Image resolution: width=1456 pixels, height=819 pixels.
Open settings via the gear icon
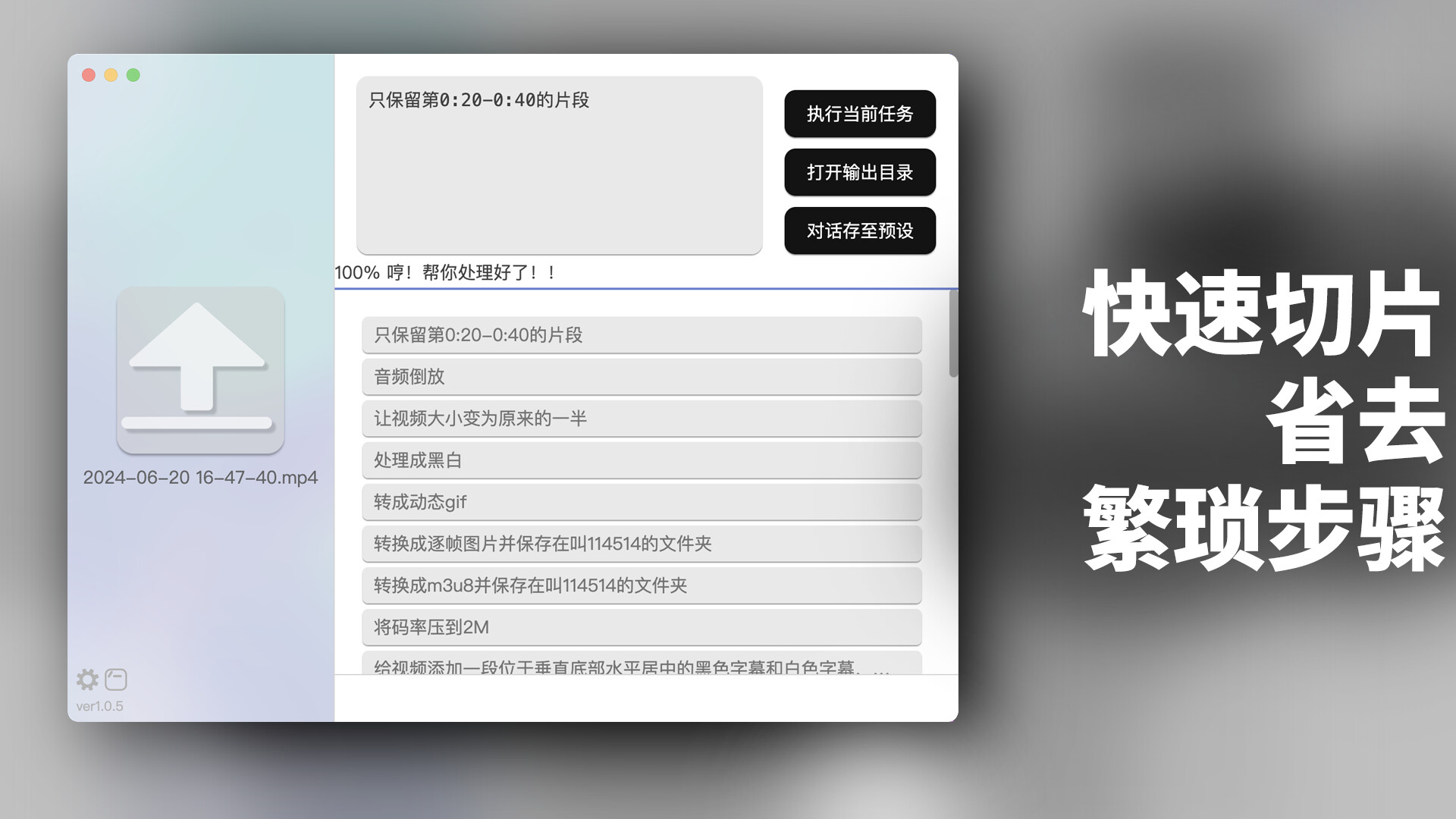(x=87, y=679)
